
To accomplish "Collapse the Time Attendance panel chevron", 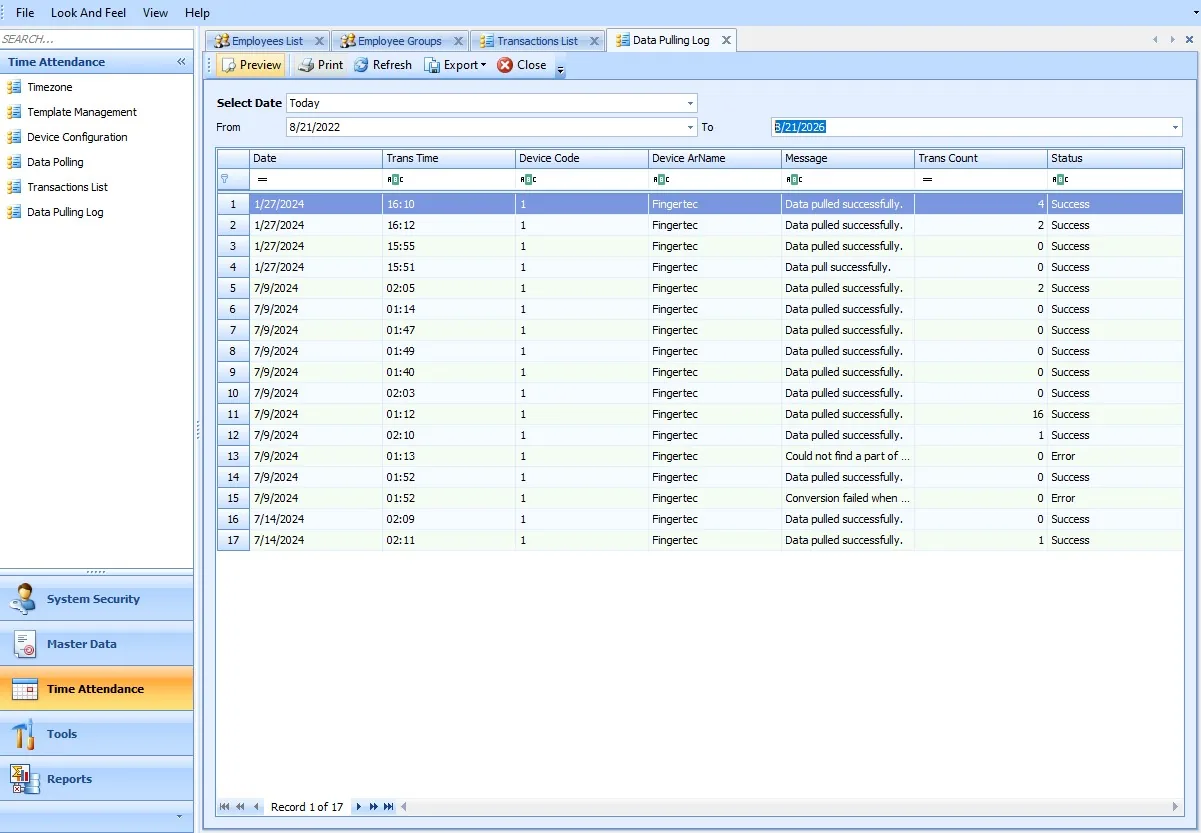I will click(181, 62).
